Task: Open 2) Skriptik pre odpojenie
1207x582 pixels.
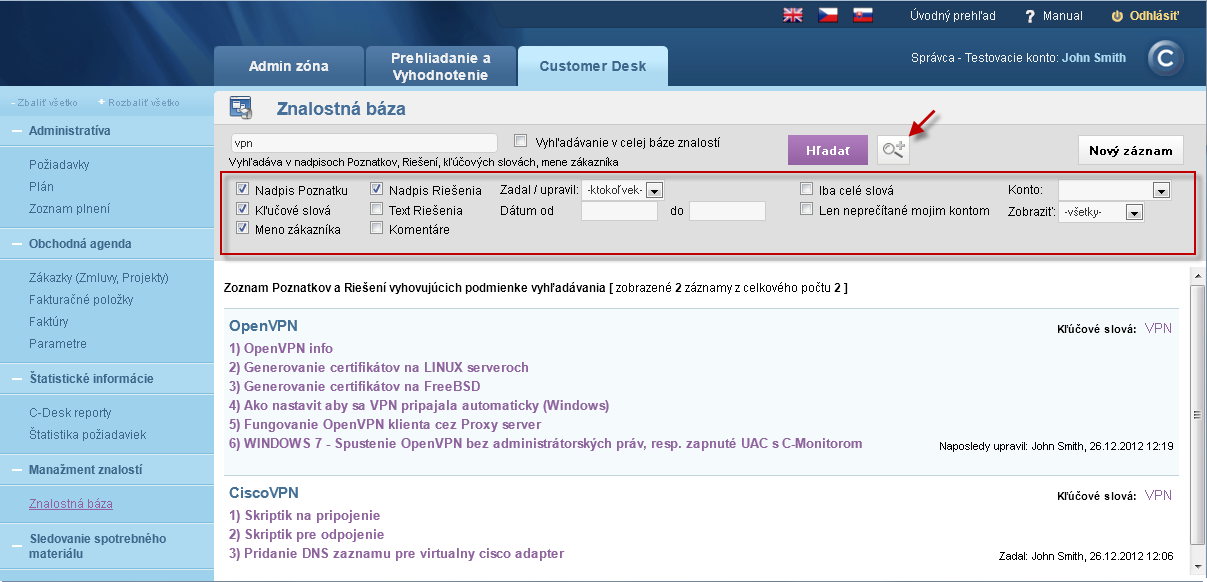Action: (307, 534)
